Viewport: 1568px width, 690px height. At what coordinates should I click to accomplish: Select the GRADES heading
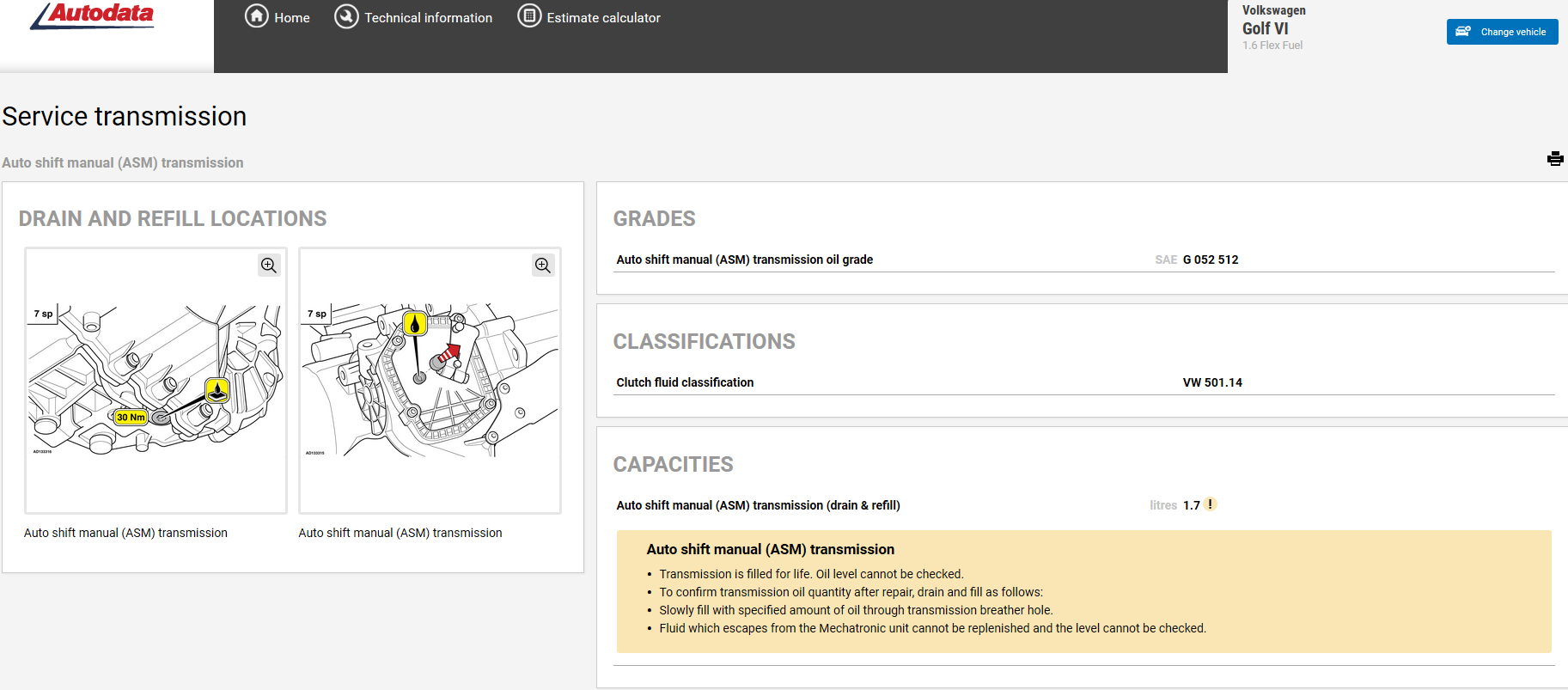point(654,218)
